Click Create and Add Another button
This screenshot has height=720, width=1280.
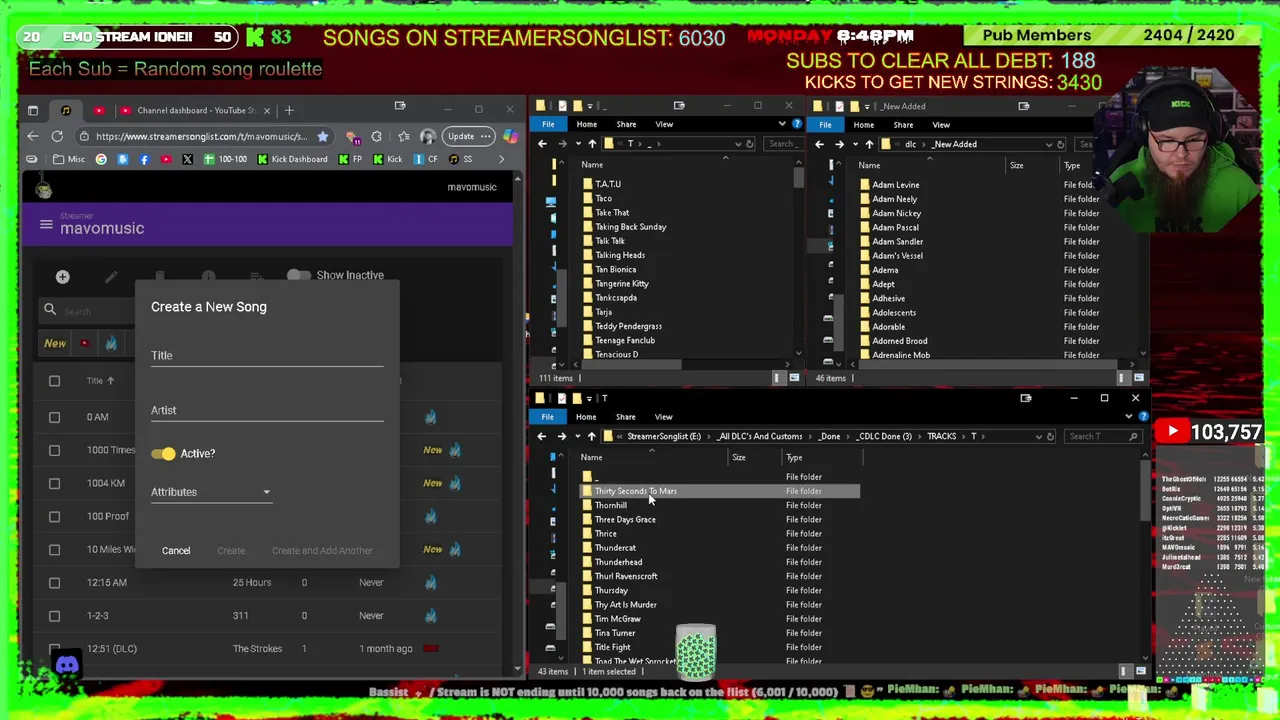pyautogui.click(x=322, y=551)
